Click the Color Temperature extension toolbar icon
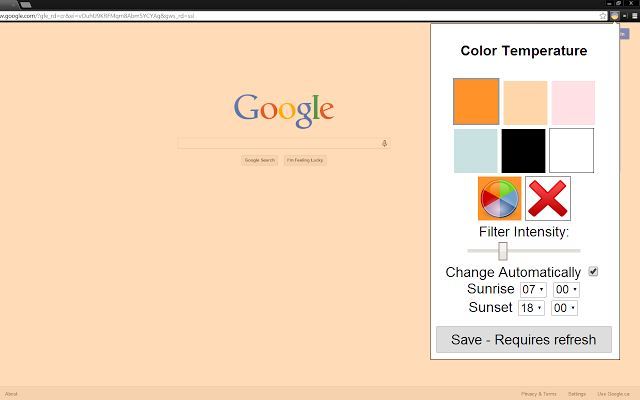640x400 pixels. point(614,16)
